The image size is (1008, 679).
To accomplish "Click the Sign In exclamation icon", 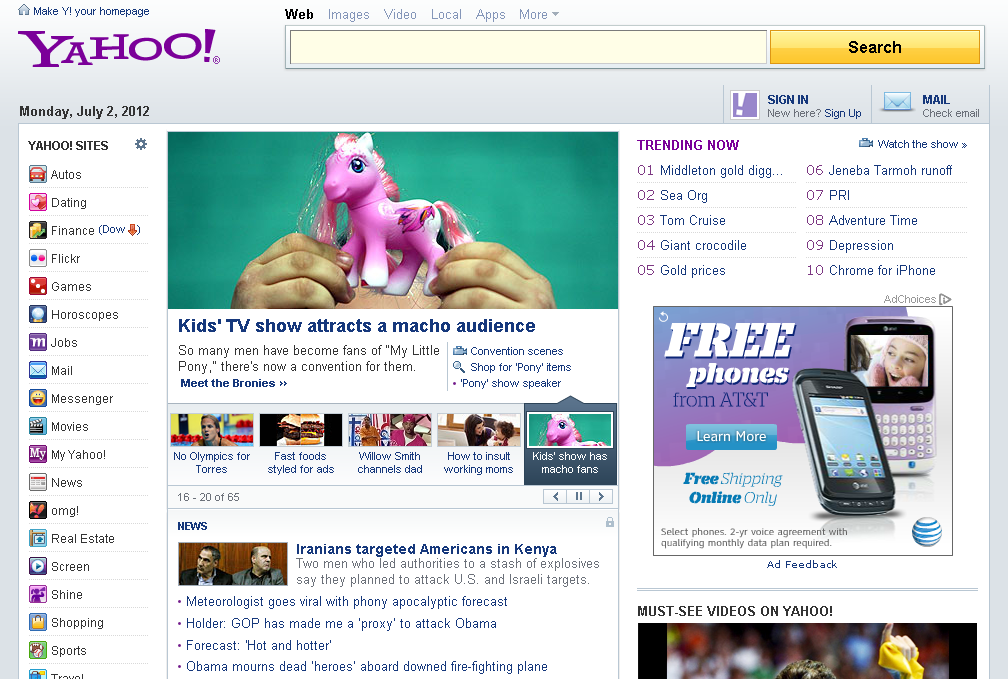I will (745, 104).
